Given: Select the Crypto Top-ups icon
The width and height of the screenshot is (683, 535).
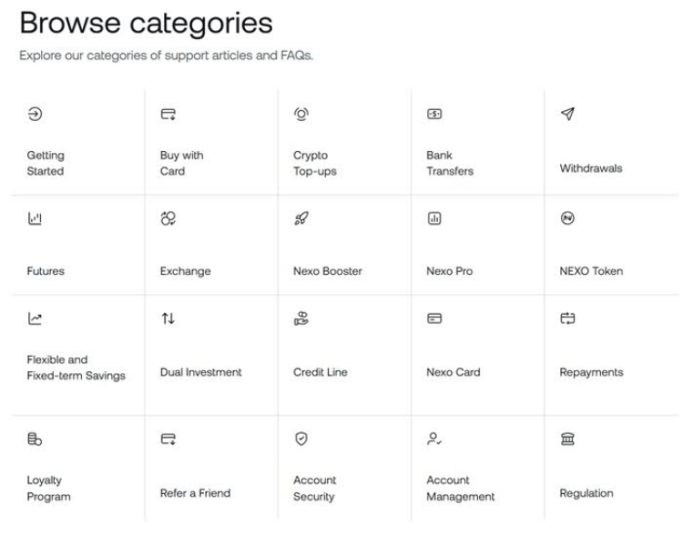Looking at the screenshot, I should 301,115.
